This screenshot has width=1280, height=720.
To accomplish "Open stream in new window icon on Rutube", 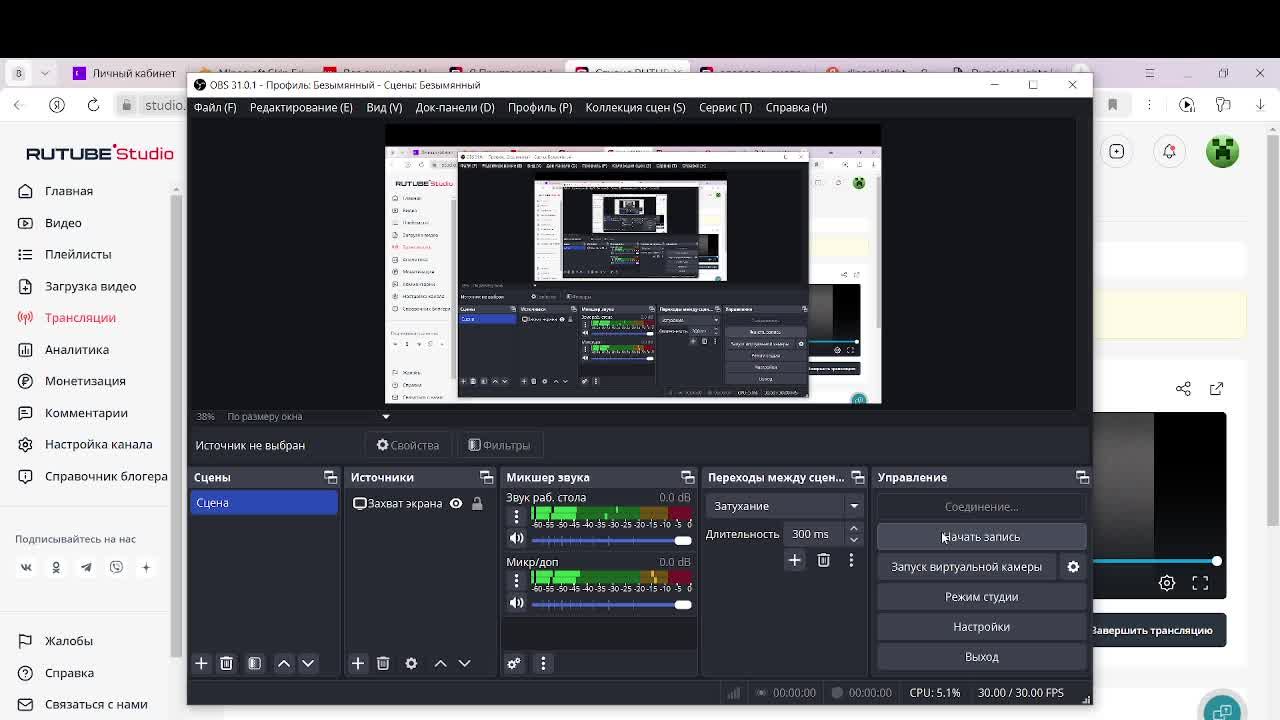I will point(1216,388).
